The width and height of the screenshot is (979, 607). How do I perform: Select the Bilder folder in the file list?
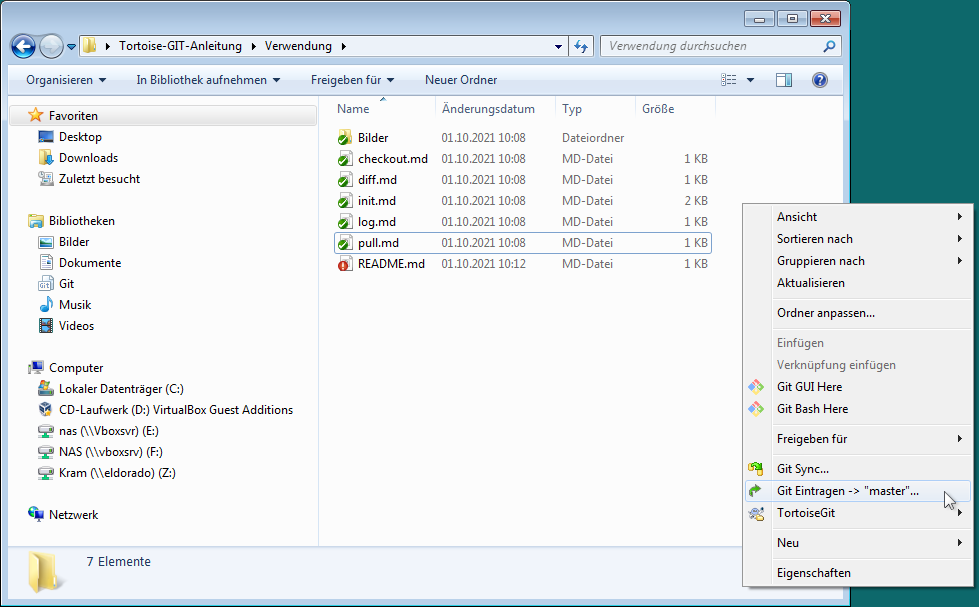tap(373, 137)
